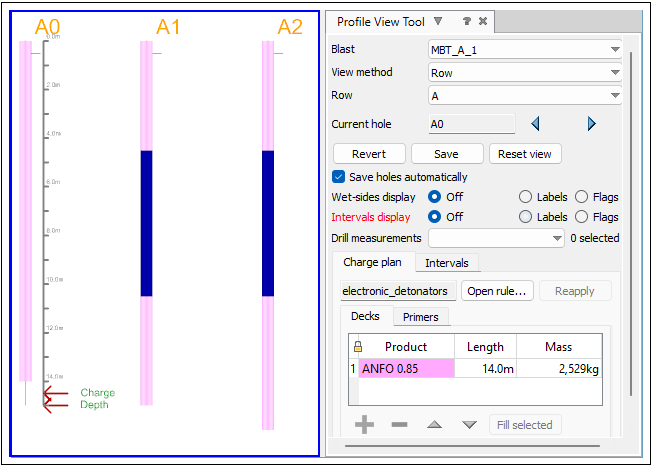The width and height of the screenshot is (652, 467).
Task: Move the deck up with the up triangle
Action: [x=435, y=425]
